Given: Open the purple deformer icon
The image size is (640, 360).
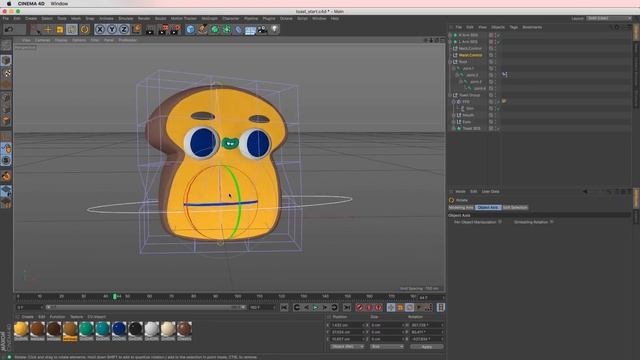Looking at the screenshot, I should pyautogui.click(x=238, y=29).
